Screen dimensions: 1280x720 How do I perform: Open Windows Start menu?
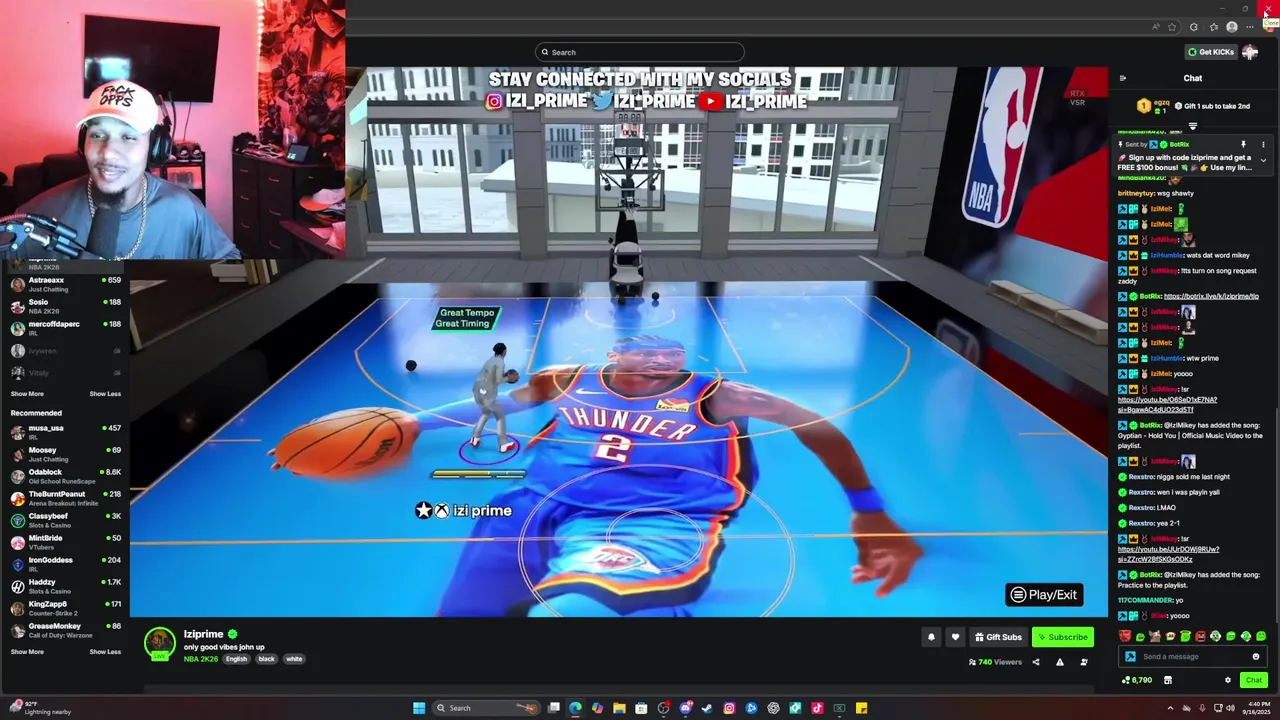tap(419, 708)
